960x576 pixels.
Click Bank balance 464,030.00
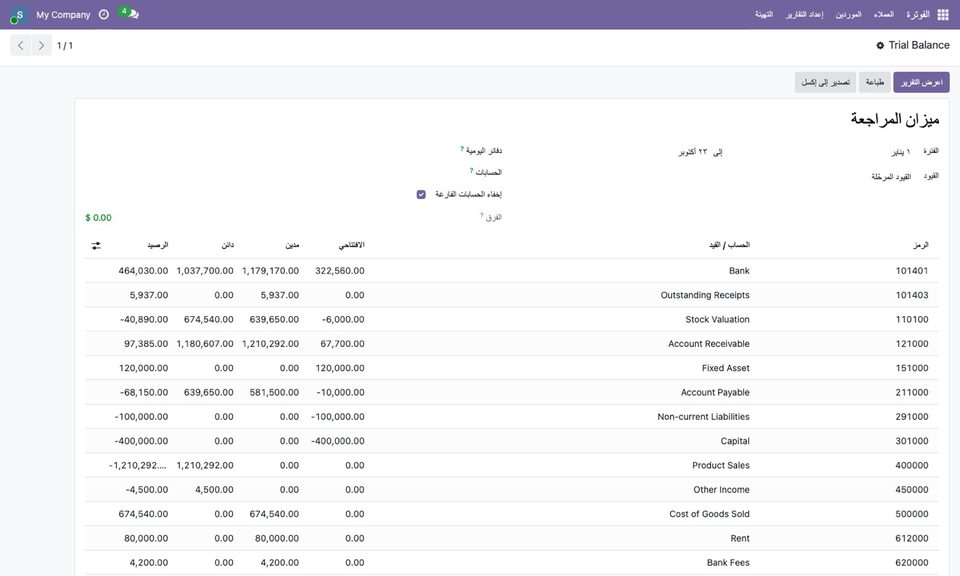coord(143,271)
